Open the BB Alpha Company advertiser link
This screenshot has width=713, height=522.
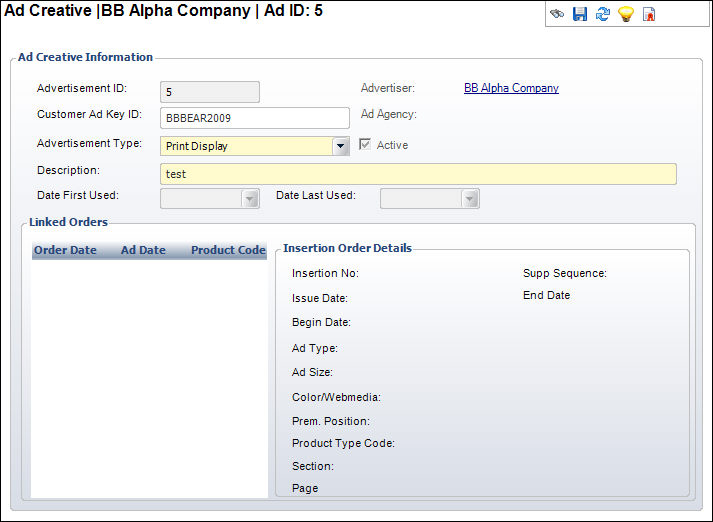[511, 88]
